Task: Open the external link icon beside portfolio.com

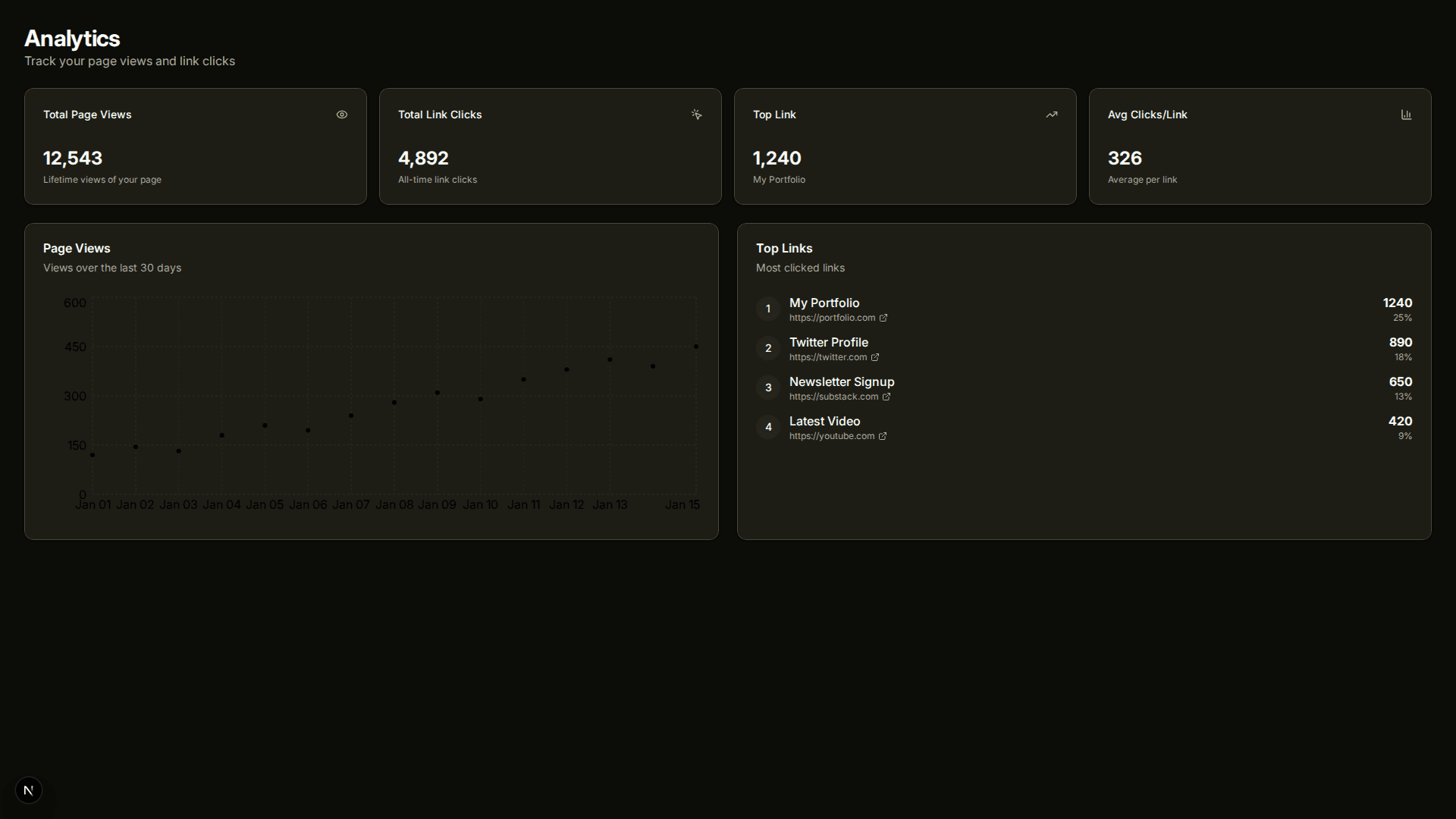Action: pyautogui.click(x=883, y=318)
